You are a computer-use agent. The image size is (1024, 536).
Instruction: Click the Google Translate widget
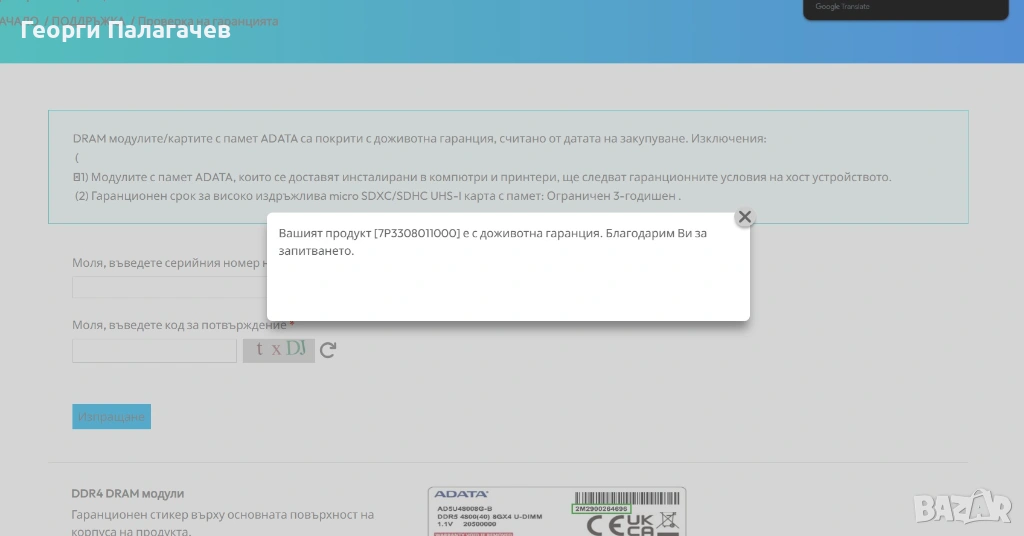click(x=905, y=9)
